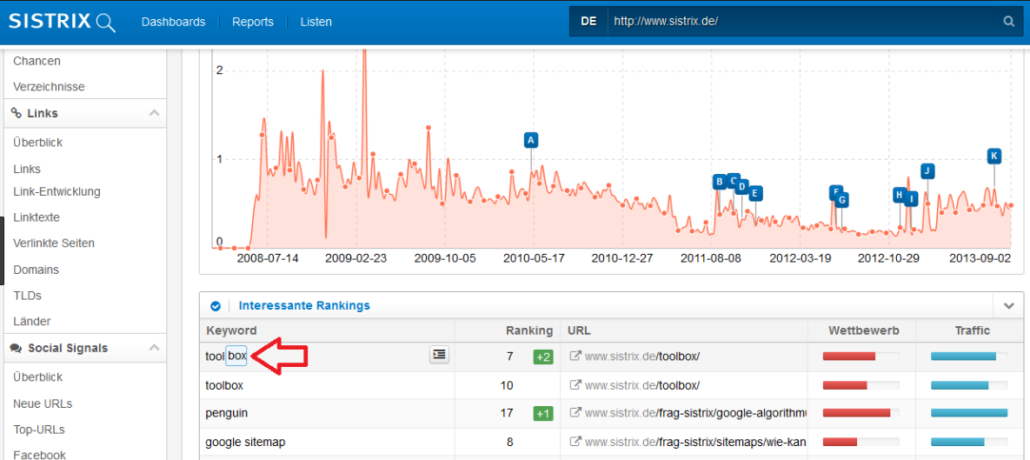Click the list icon in the 'tool box' row
1030x460 pixels.
pos(439,355)
